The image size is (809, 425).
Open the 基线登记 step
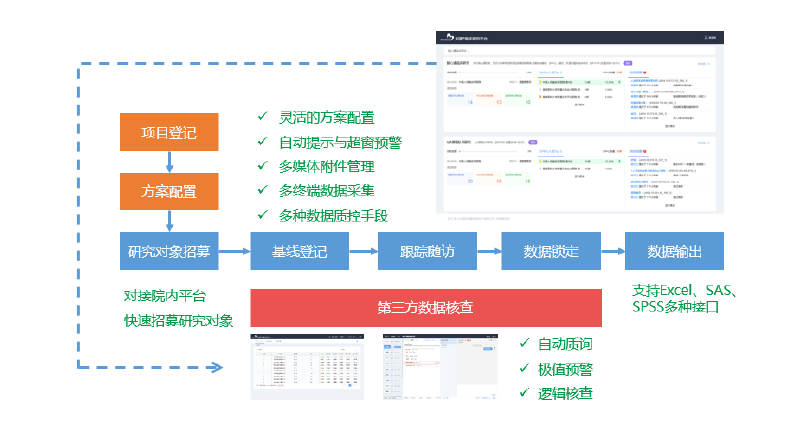[300, 251]
